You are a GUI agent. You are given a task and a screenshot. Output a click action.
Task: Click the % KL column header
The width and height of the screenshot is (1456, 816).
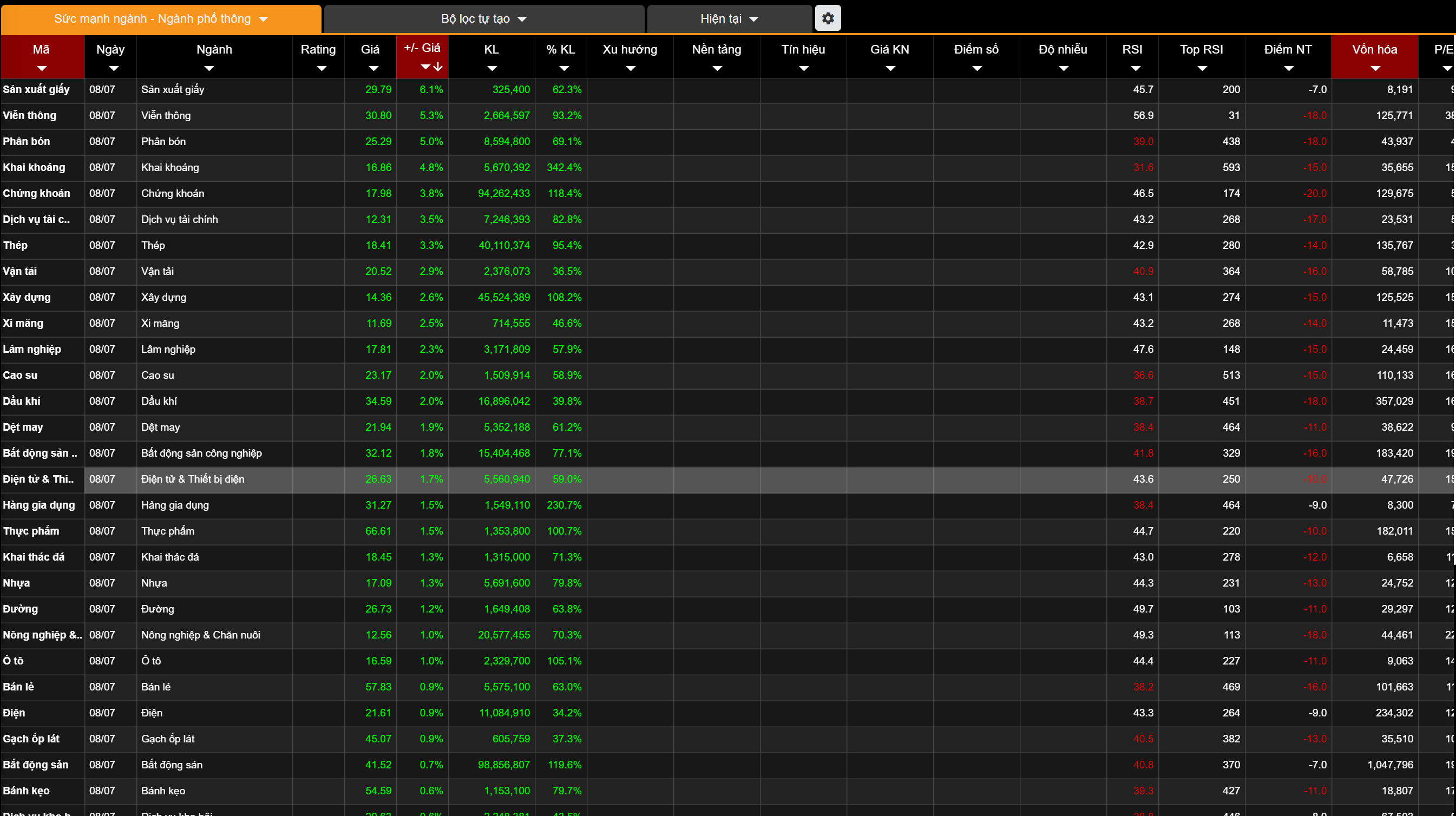561,49
